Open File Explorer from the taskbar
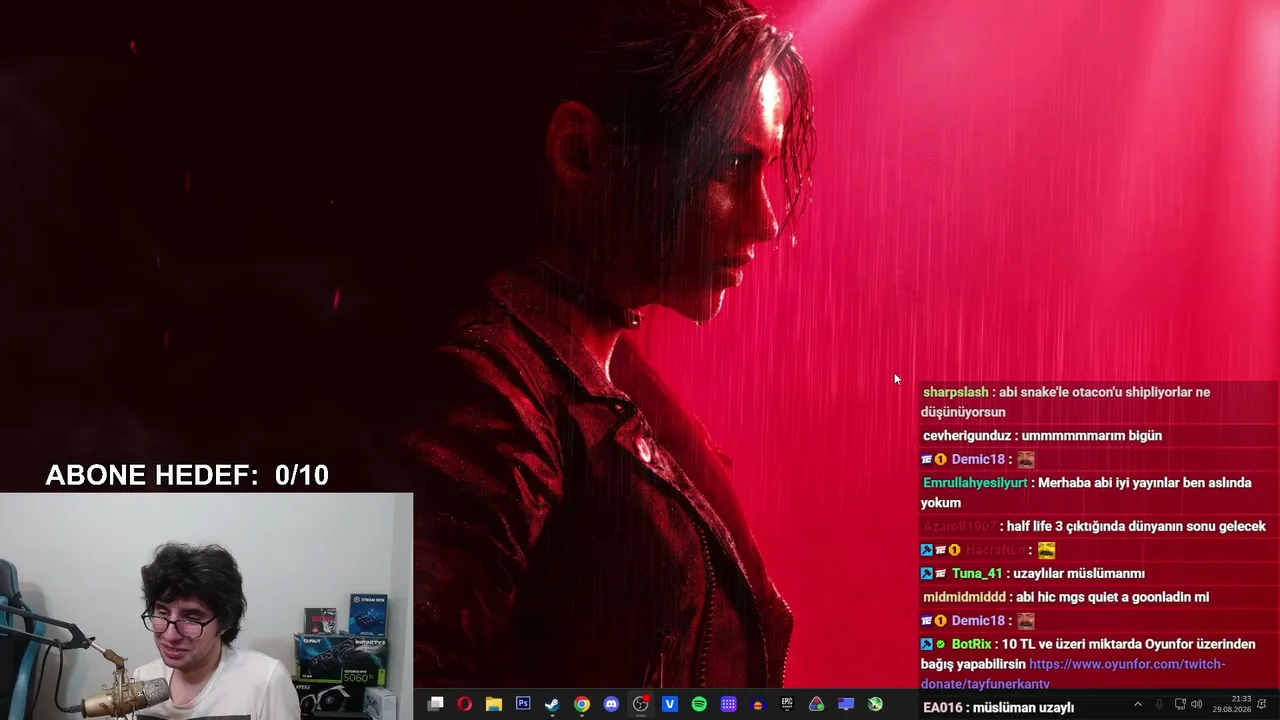This screenshot has width=1280, height=720. pos(493,704)
